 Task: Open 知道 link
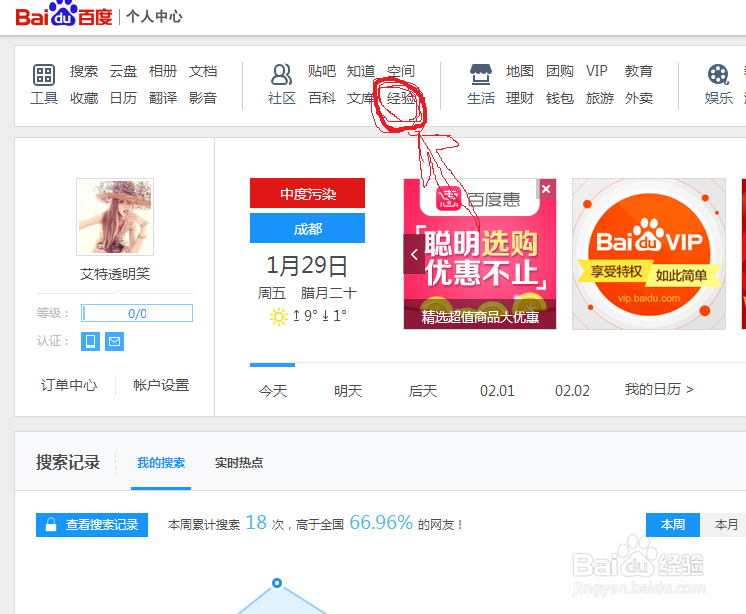[361, 71]
